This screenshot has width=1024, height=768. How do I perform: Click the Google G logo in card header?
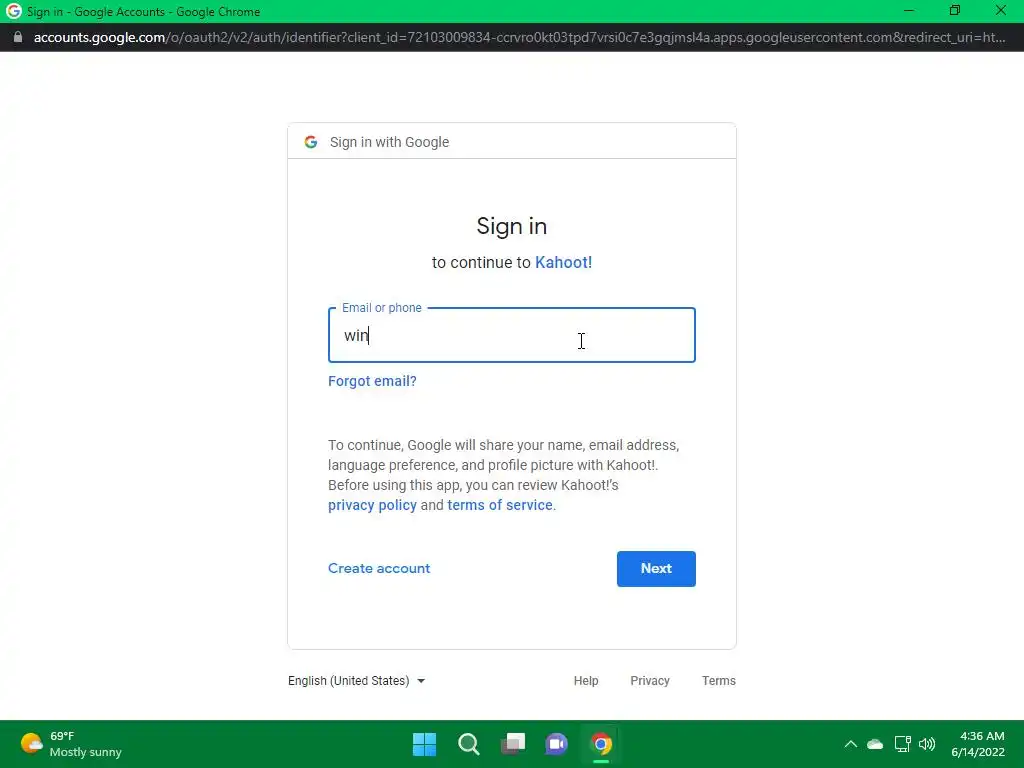(x=311, y=142)
